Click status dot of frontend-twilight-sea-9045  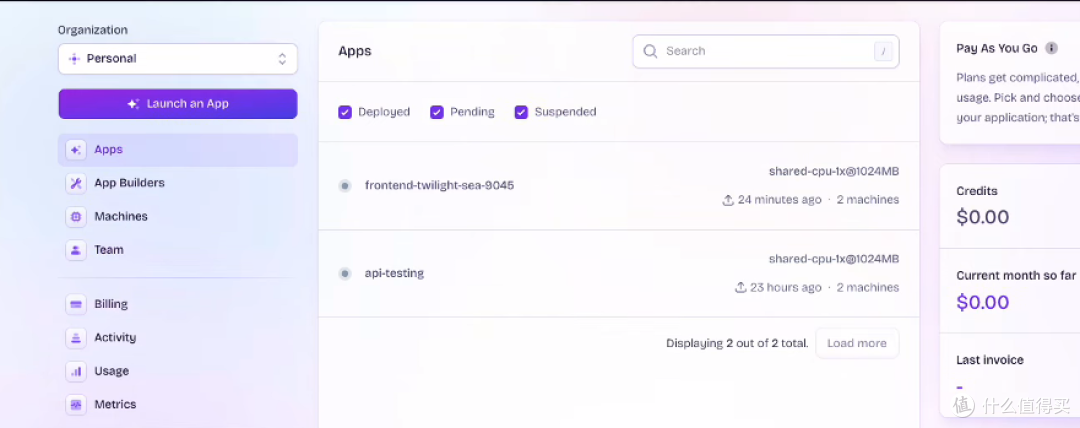coord(345,185)
